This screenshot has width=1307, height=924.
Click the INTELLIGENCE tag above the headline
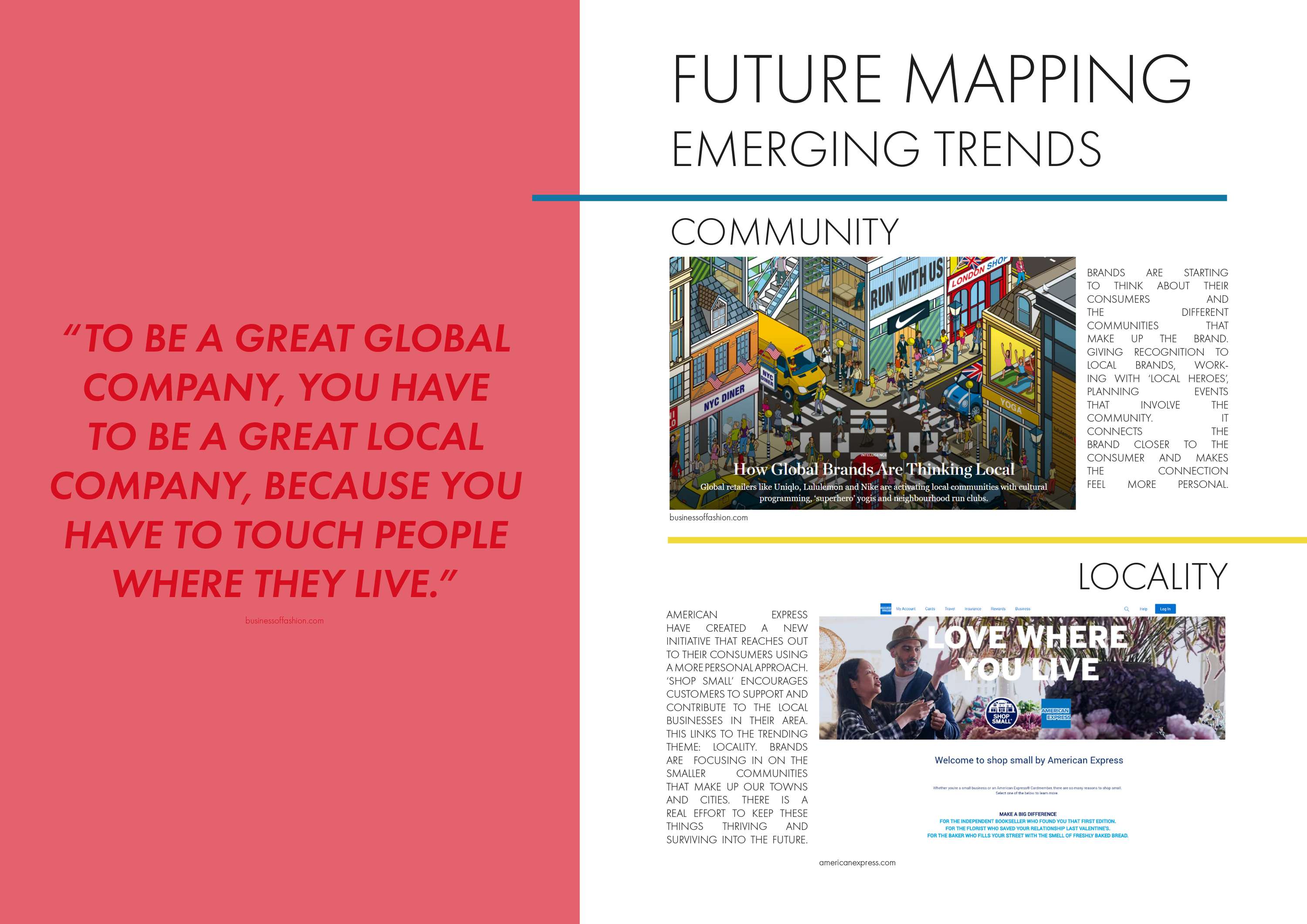(873, 455)
